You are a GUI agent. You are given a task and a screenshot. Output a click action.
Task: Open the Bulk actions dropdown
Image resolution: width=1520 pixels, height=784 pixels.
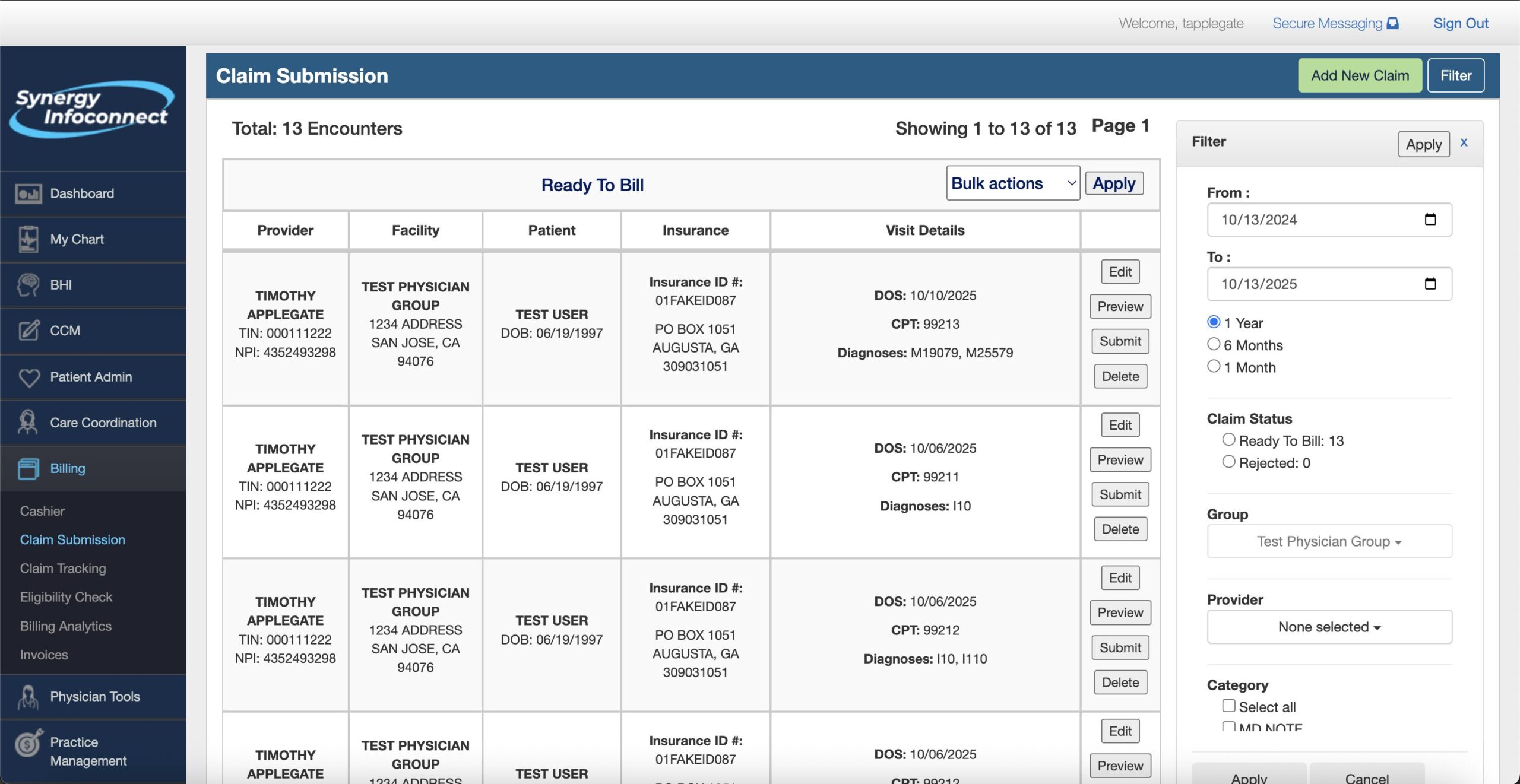(1012, 183)
